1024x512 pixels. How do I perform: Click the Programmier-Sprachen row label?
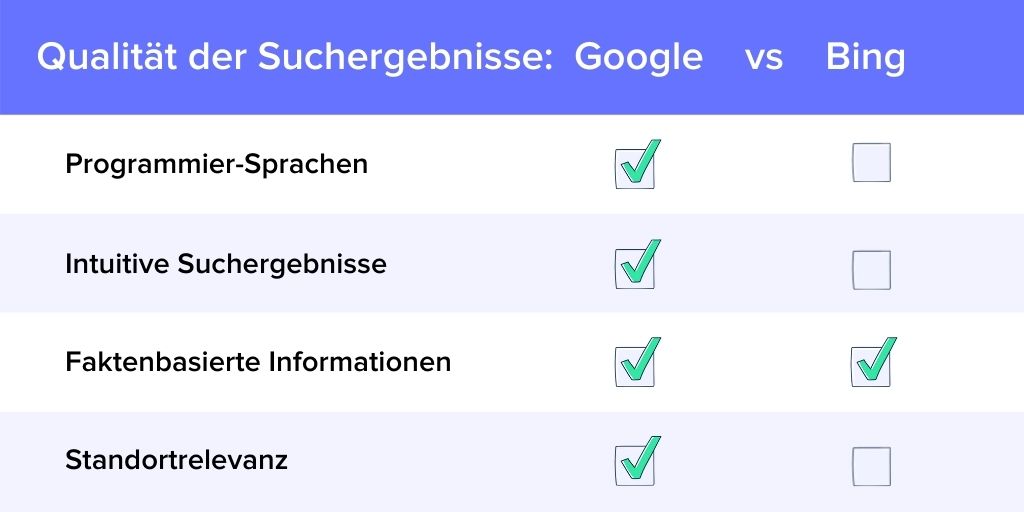click(x=216, y=163)
